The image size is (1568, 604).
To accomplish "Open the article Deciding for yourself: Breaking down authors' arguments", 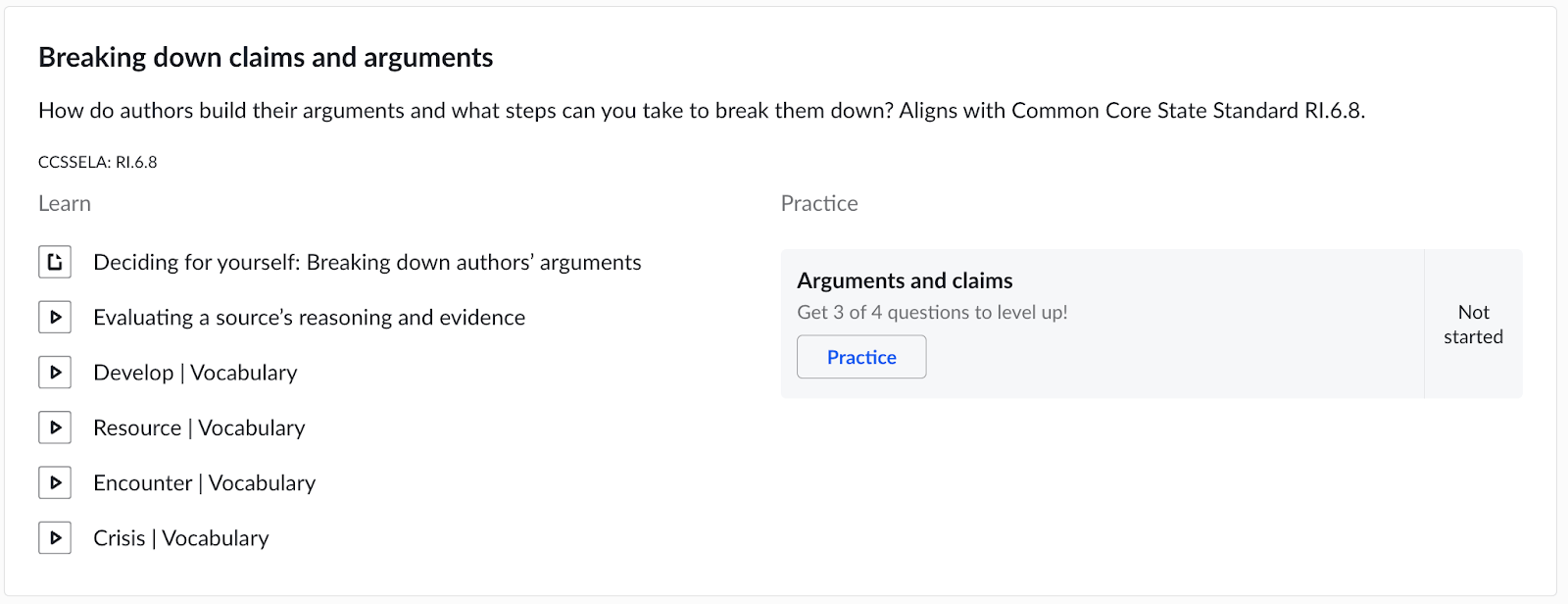I will coord(367,263).
